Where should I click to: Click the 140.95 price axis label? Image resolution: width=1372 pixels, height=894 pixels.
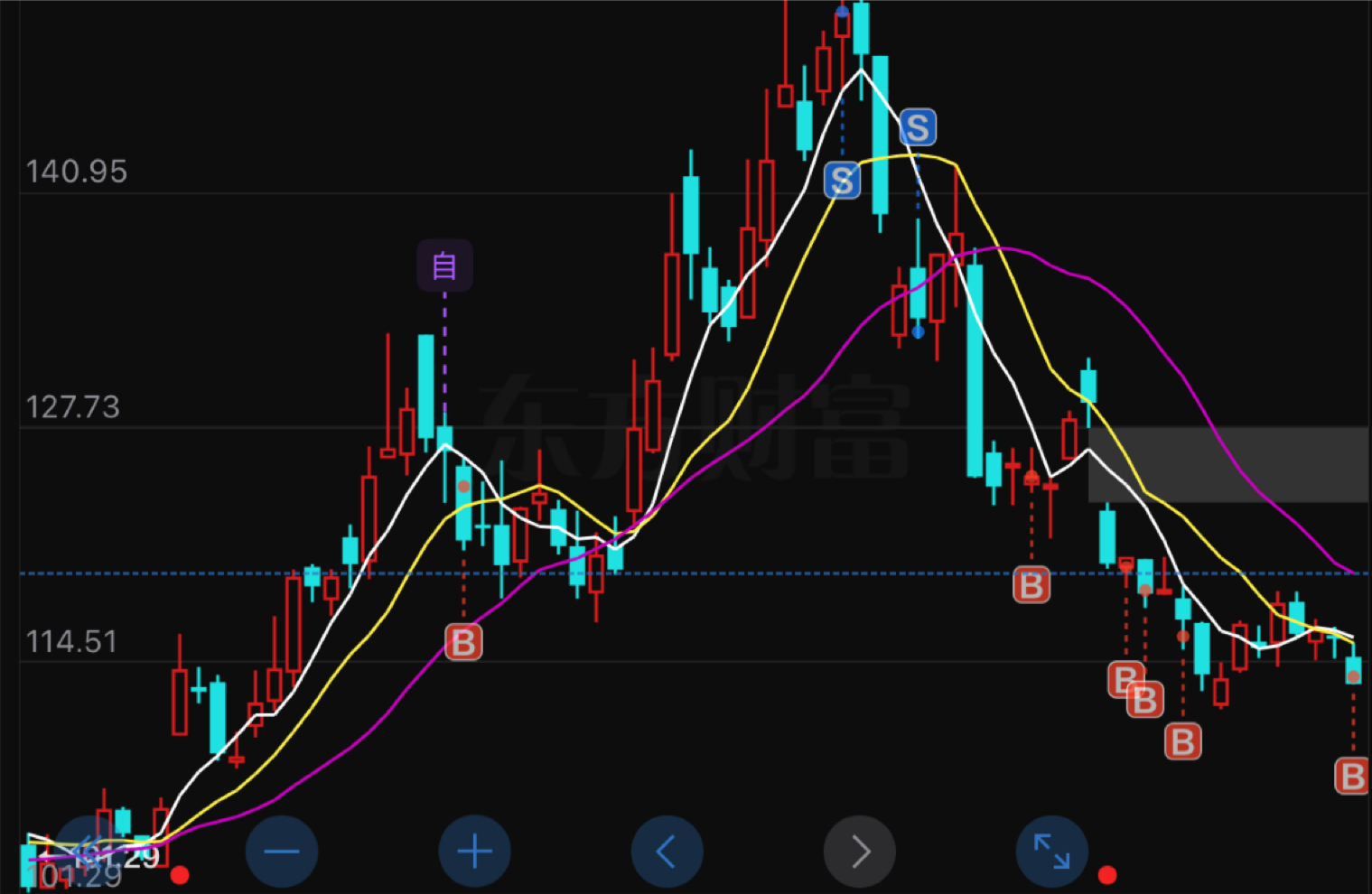tap(77, 172)
